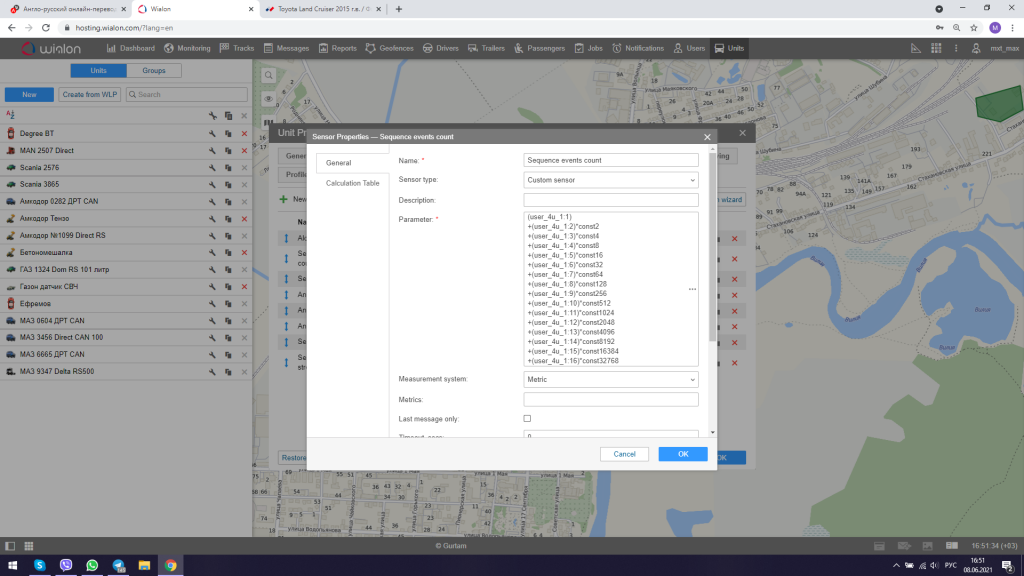Open the Sensor type dropdown
The image size is (1024, 576).
pos(610,180)
